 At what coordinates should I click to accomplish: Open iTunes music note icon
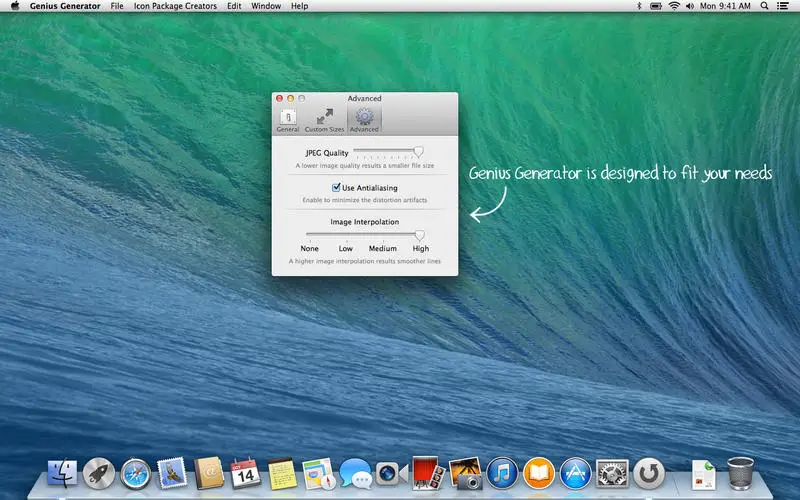point(502,473)
